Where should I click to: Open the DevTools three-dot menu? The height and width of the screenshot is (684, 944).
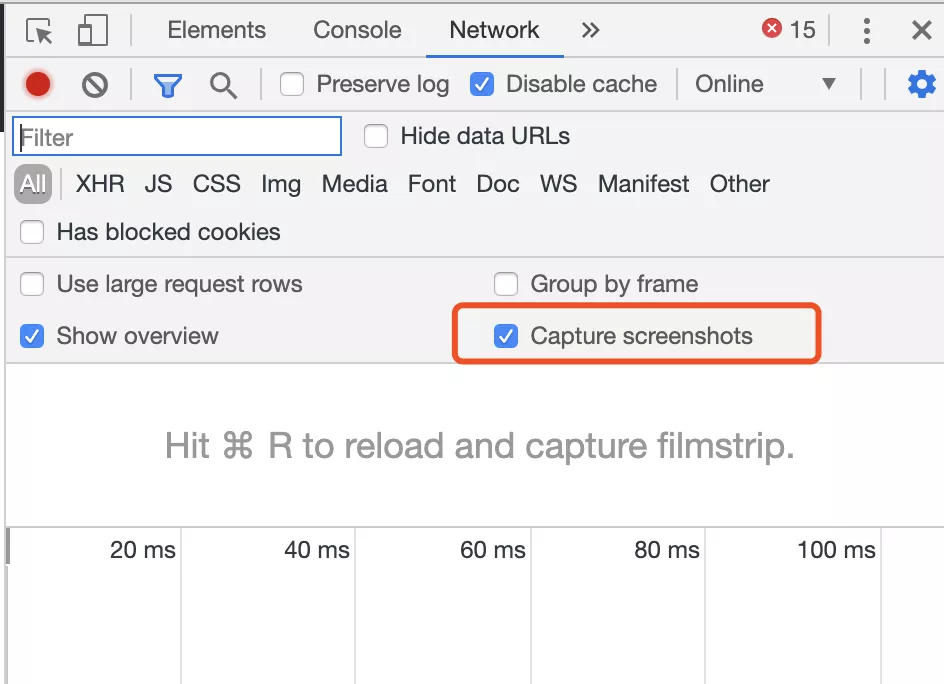click(x=866, y=31)
